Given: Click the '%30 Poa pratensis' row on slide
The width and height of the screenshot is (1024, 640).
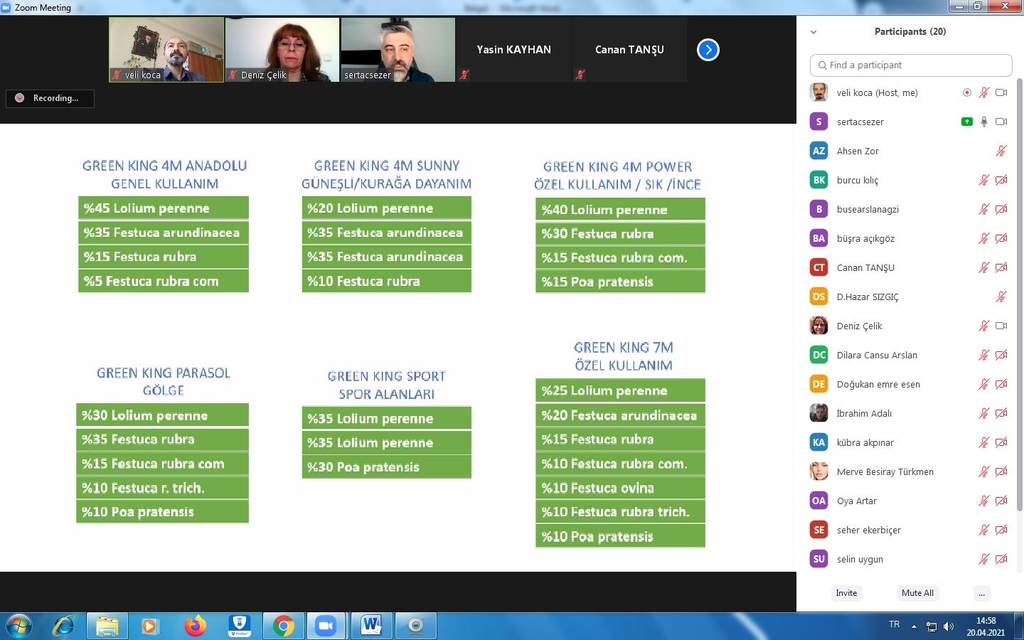Looking at the screenshot, I should click(x=387, y=467).
